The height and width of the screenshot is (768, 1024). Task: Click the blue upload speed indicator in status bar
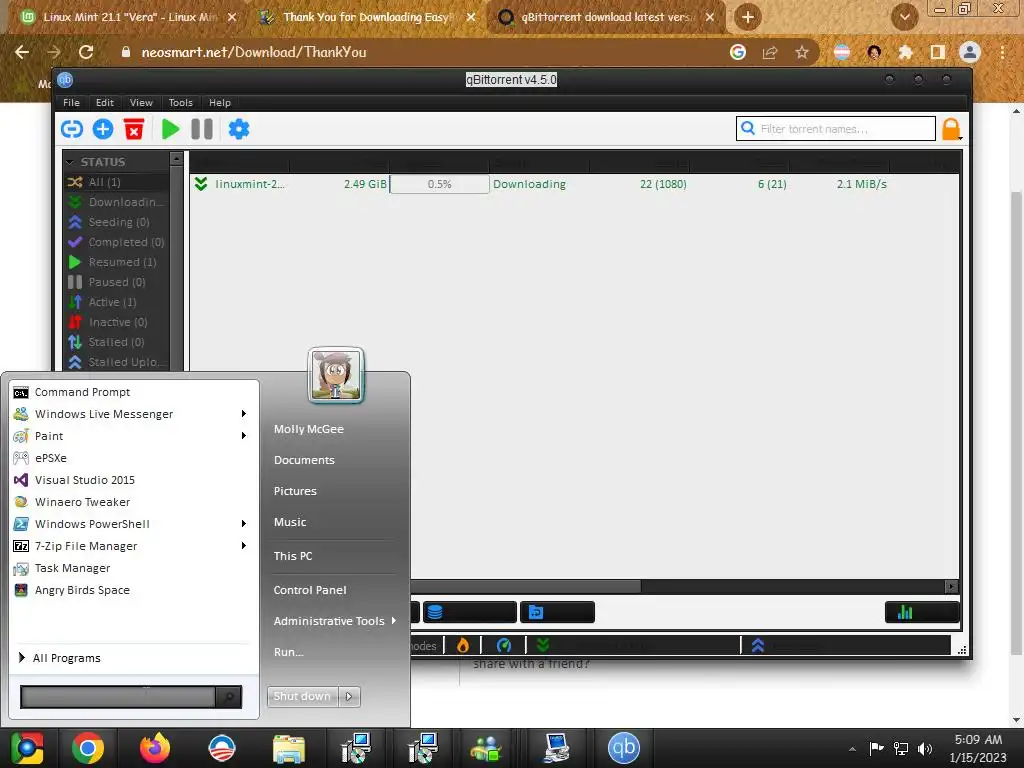click(x=758, y=646)
